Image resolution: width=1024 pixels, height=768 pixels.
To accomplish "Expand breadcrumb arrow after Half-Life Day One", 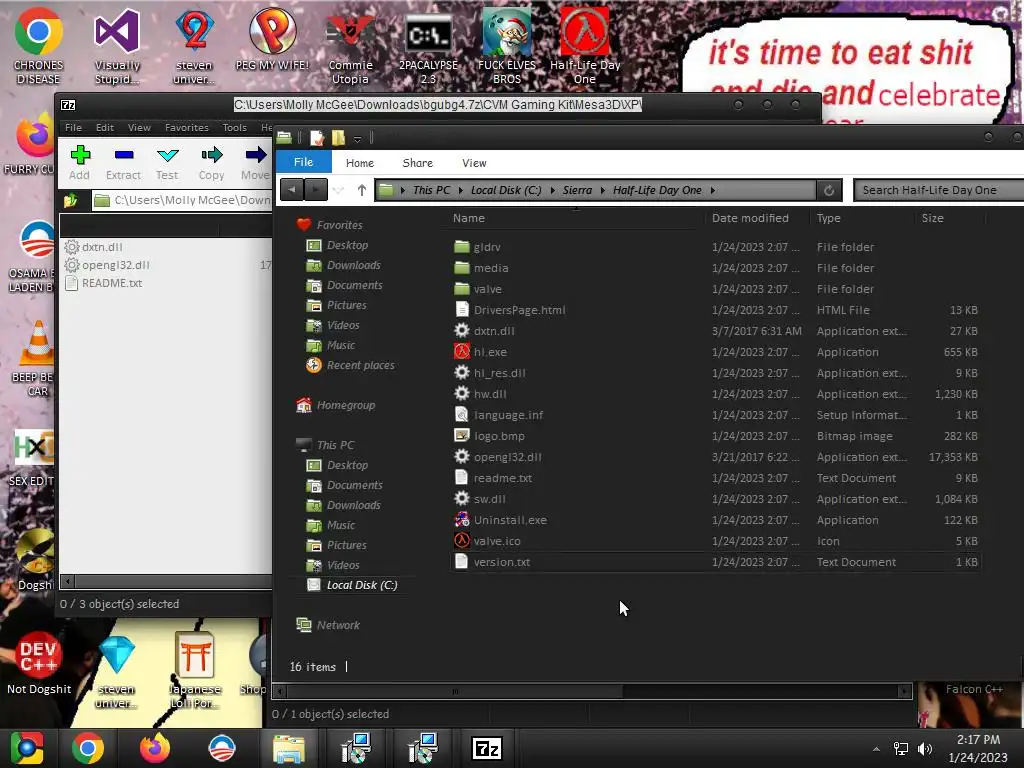I will 712,190.
